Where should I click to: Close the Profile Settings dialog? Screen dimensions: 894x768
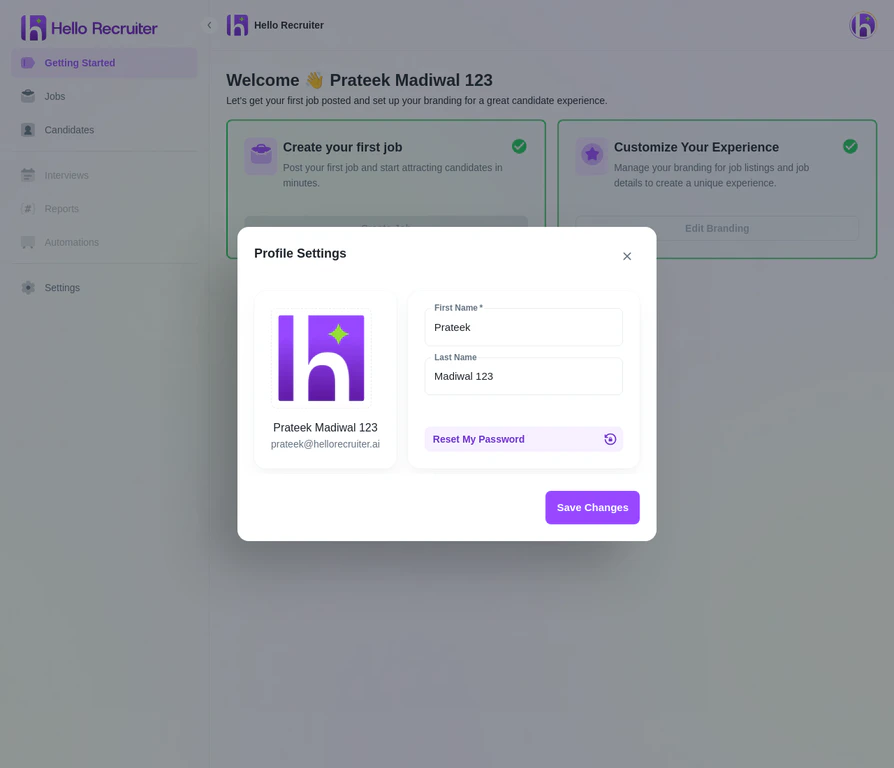click(x=627, y=256)
